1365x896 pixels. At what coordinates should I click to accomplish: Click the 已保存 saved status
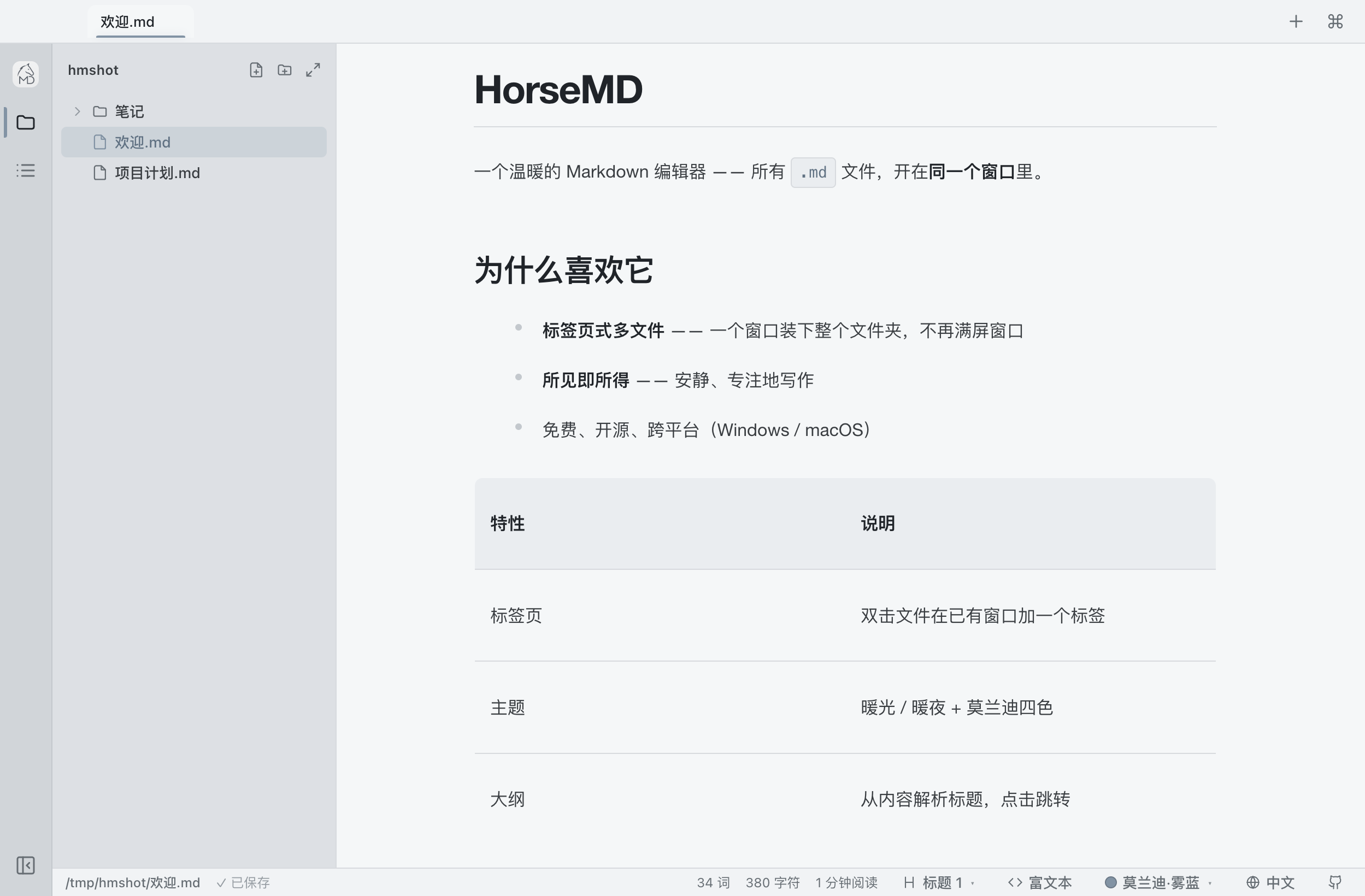[243, 882]
